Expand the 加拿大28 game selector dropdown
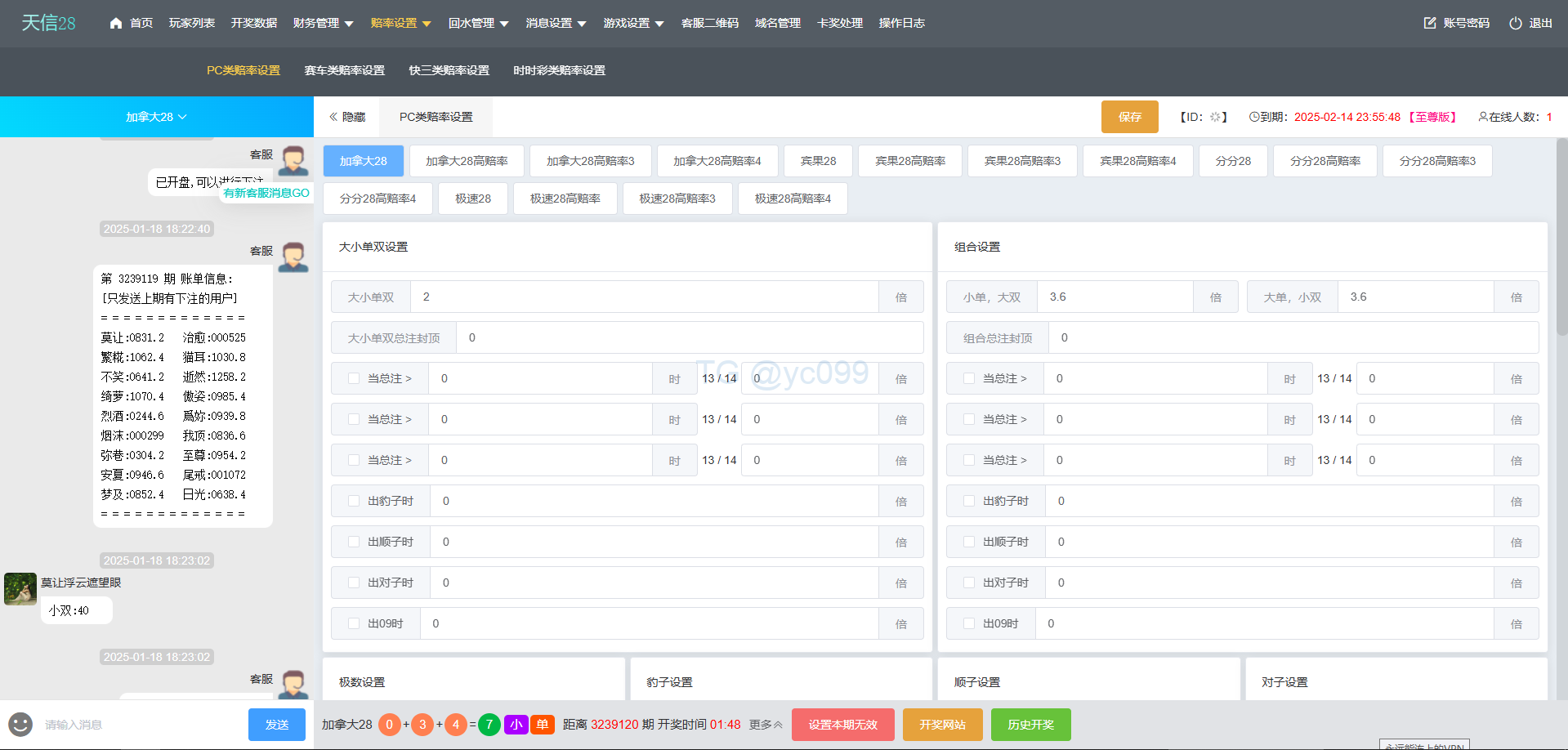1568x750 pixels. 156,117
